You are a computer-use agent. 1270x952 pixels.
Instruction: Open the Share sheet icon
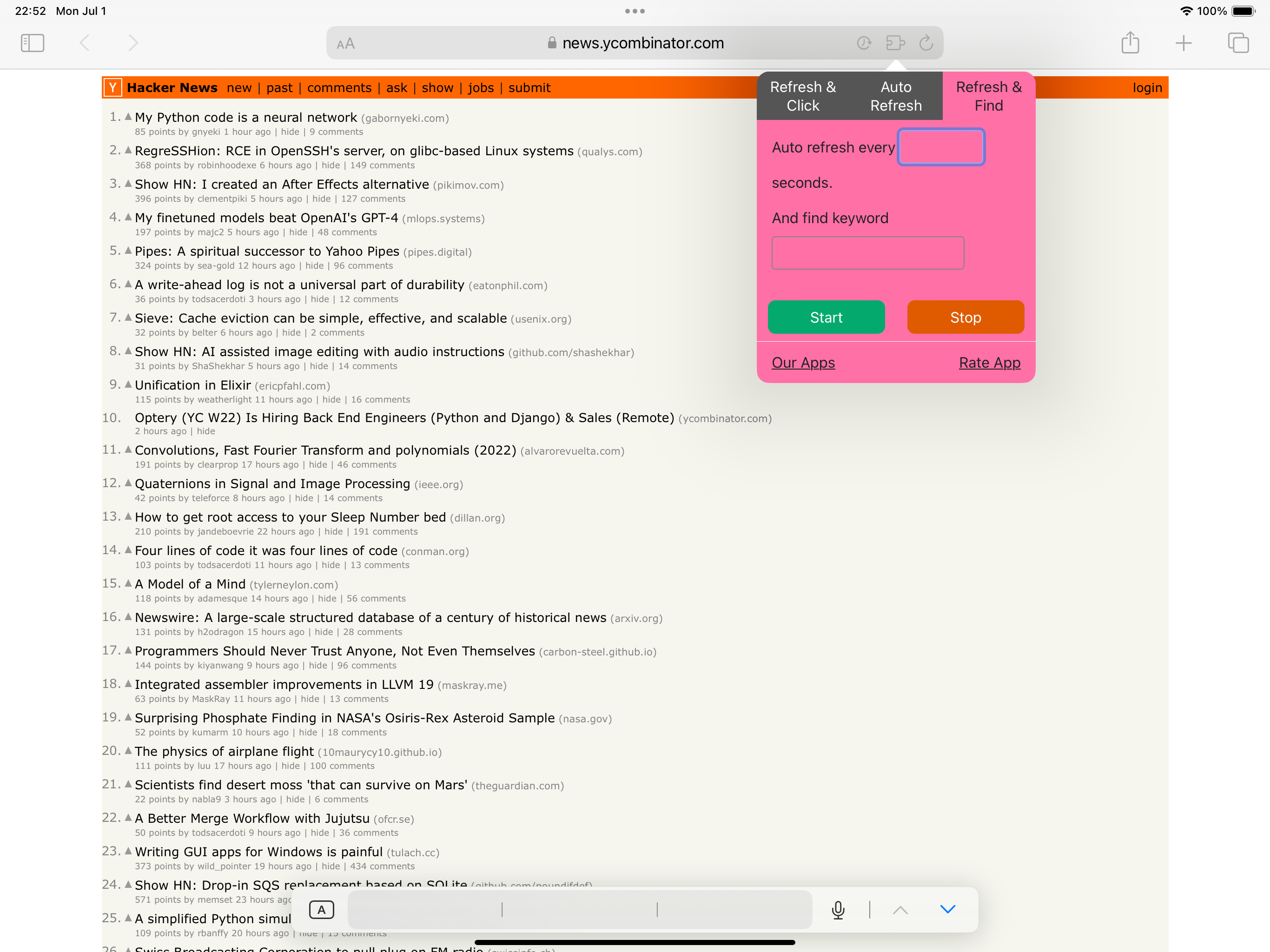pos(1130,42)
